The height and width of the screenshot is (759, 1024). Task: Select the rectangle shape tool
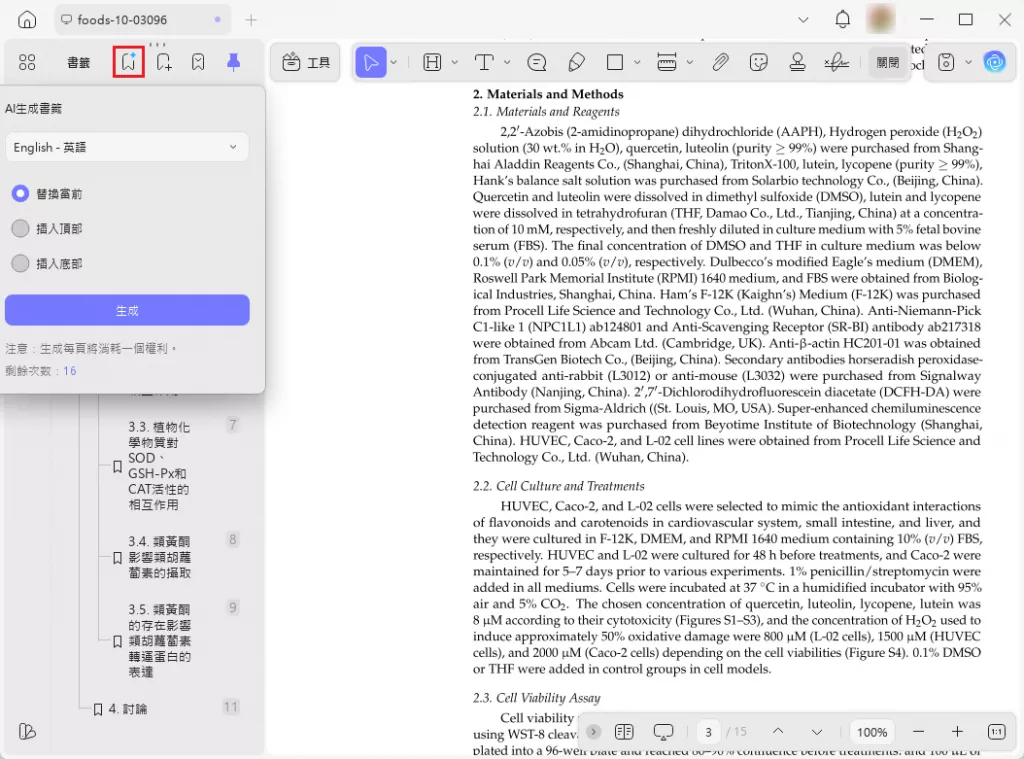coord(614,61)
